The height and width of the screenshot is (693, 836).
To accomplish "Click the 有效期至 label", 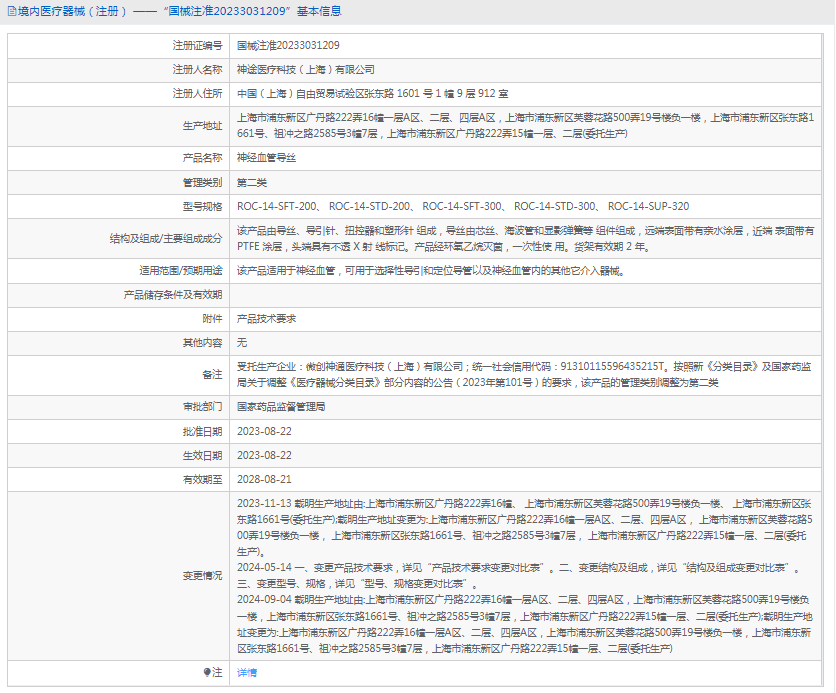I will (203, 480).
